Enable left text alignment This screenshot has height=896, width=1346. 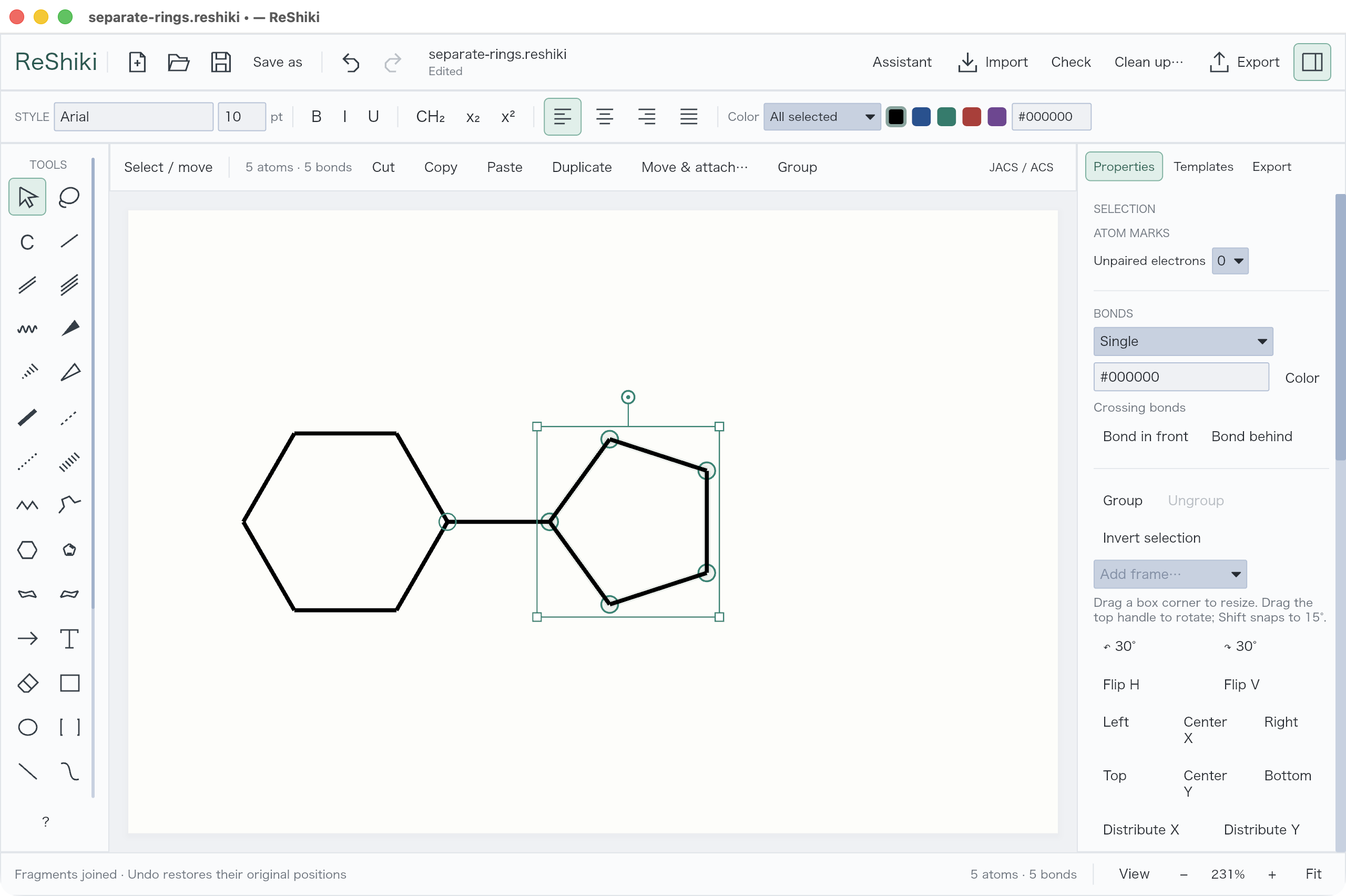click(x=562, y=117)
